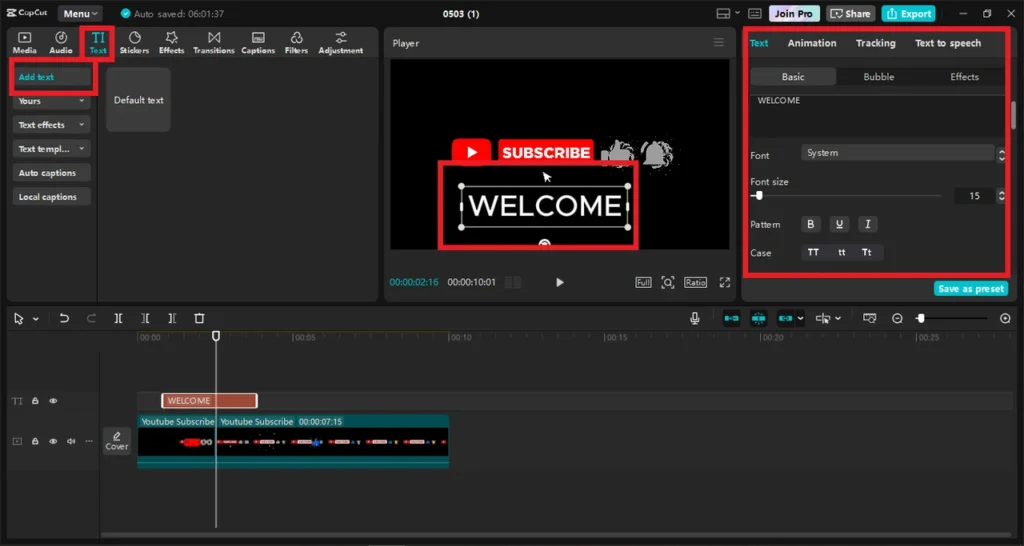The image size is (1024, 546).
Task: Open the Media panel
Action: click(x=24, y=42)
